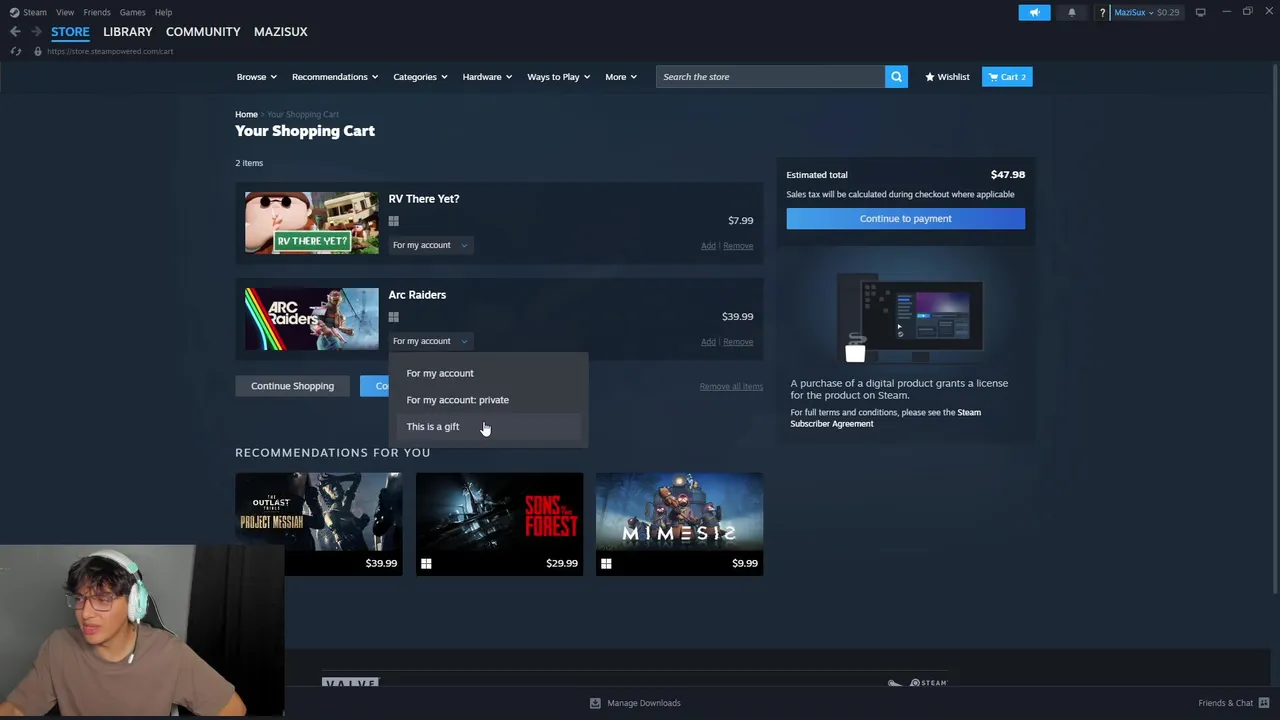This screenshot has width=1280, height=720.
Task: Open the Wishlist
Action: (x=947, y=77)
